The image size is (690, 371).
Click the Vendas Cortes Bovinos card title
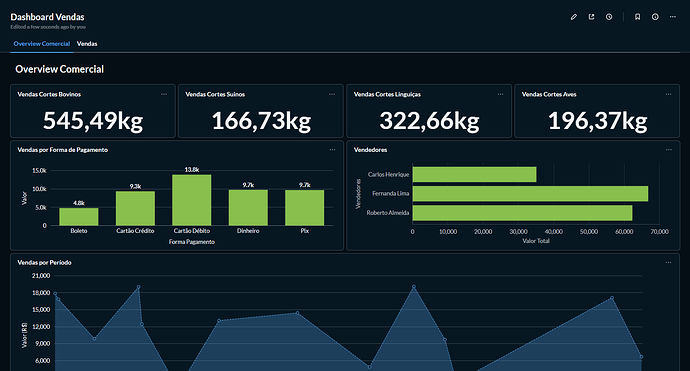click(49, 94)
